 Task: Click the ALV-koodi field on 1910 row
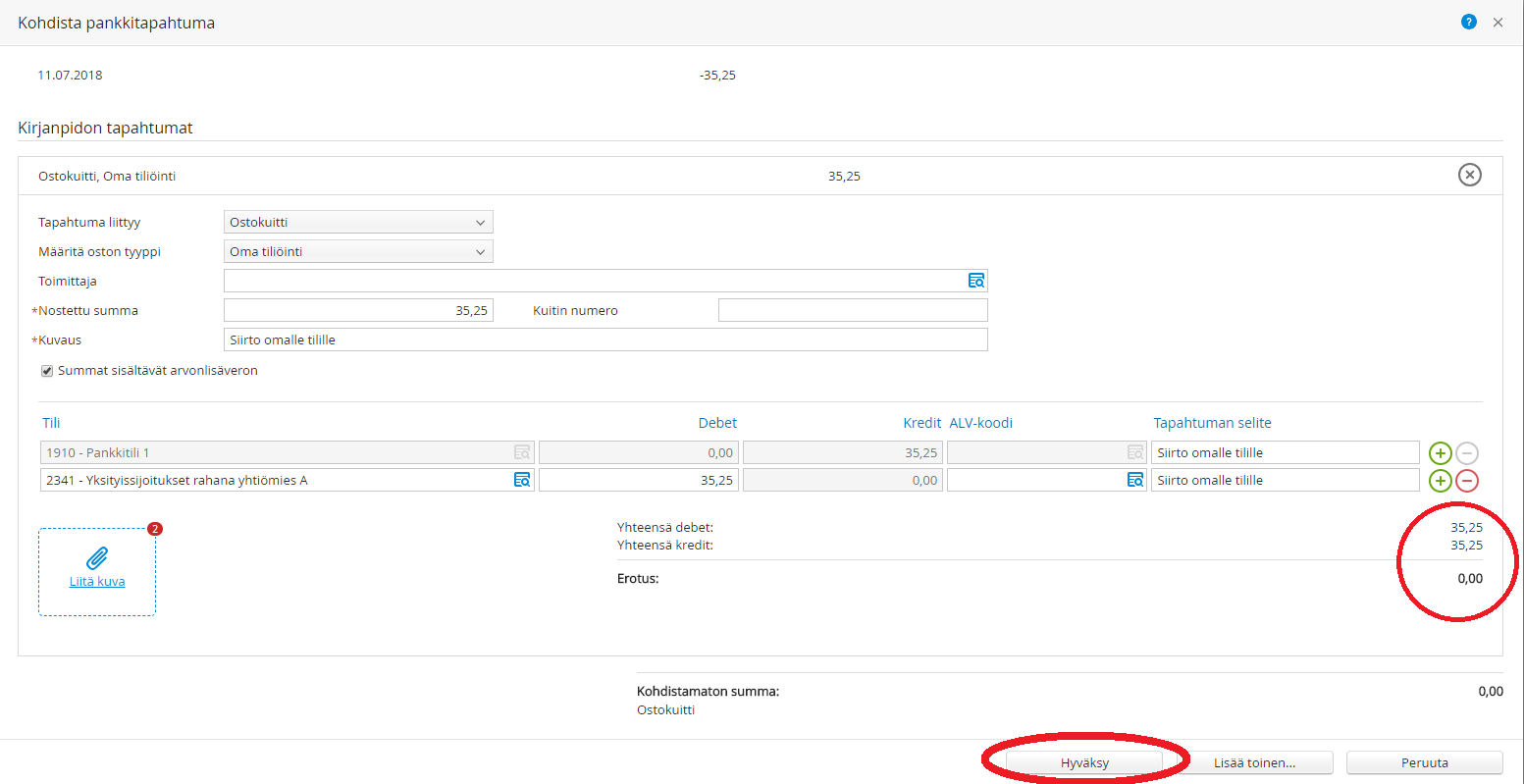coord(1047,452)
